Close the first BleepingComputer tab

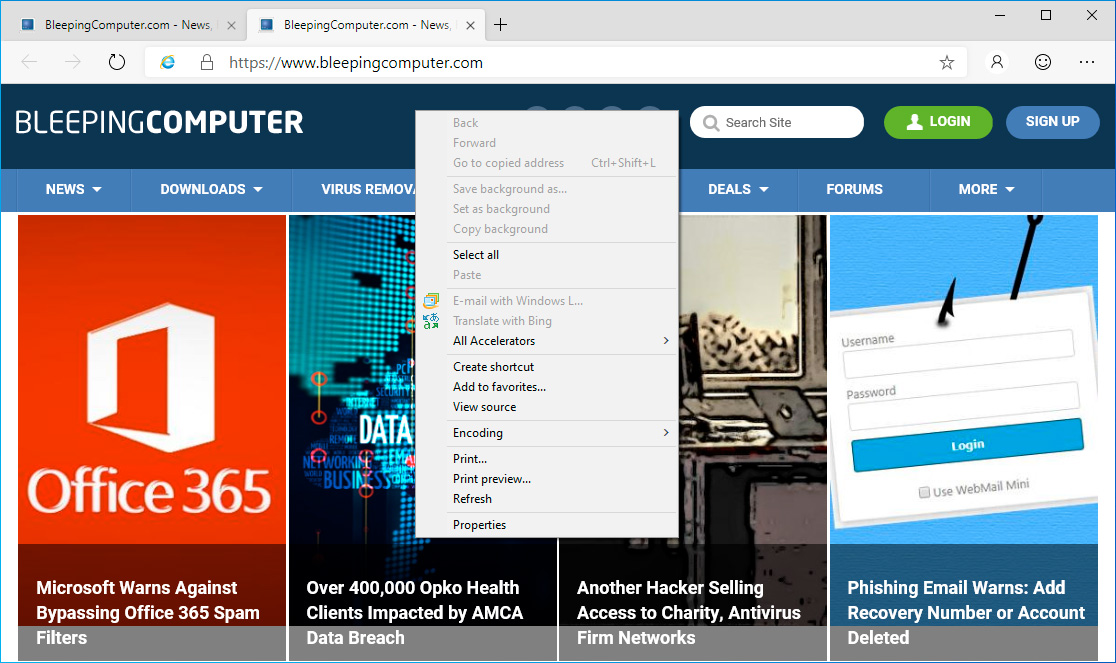pyautogui.click(x=231, y=26)
